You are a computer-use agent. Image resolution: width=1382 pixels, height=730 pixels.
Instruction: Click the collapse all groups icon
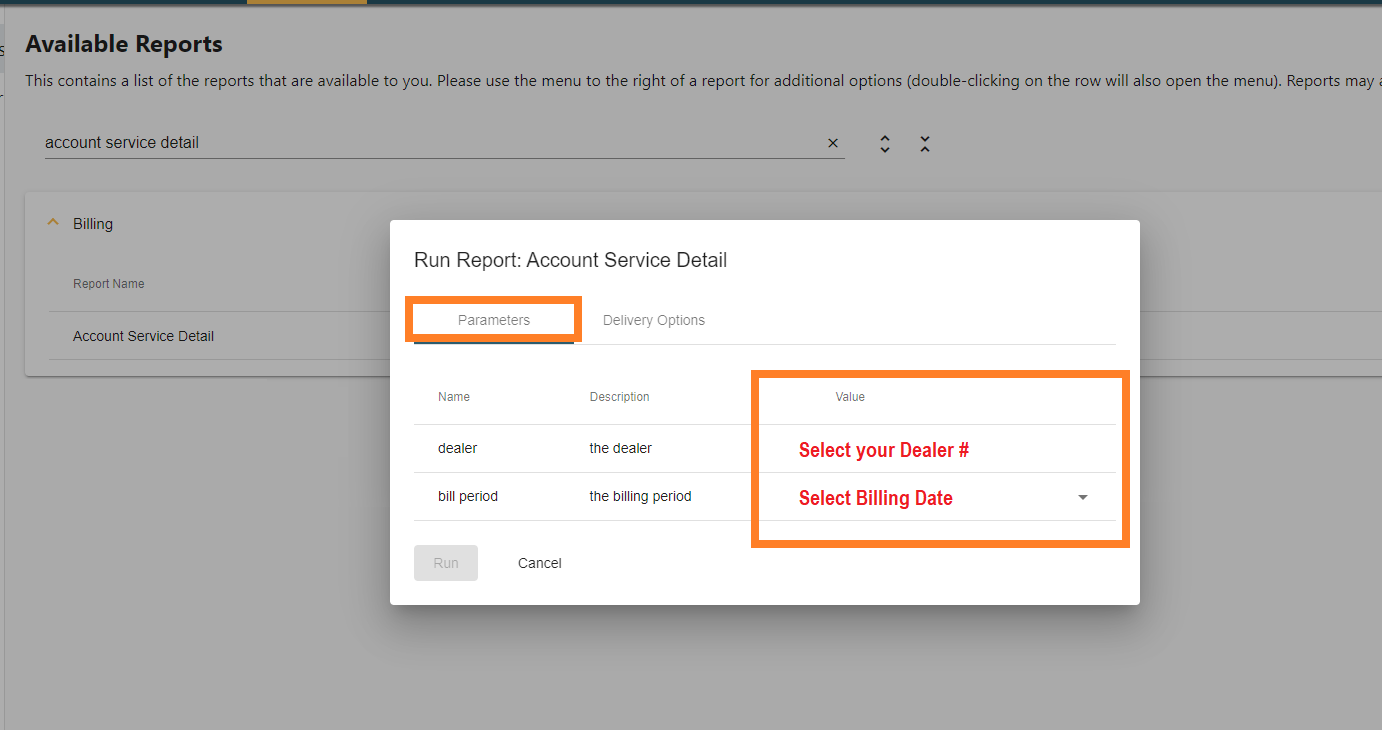pos(925,144)
